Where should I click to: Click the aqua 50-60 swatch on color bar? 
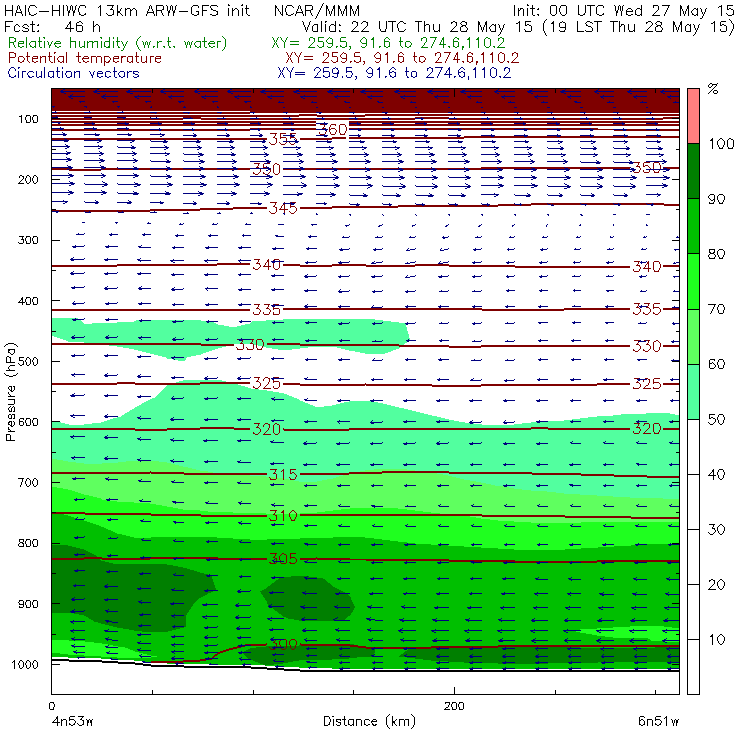tap(693, 391)
